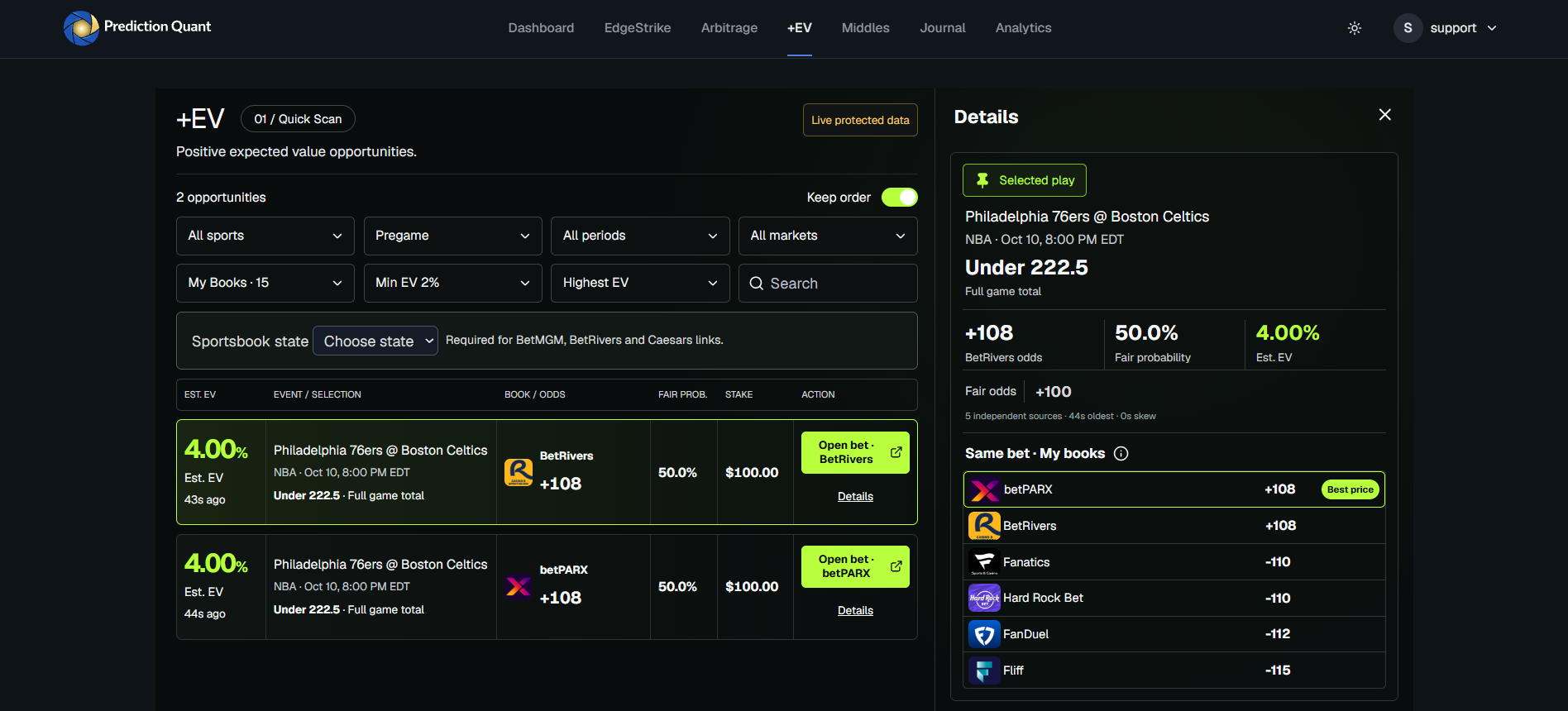The width and height of the screenshot is (1568, 711).
Task: Click the Prediction Quant logo icon
Action: [81, 28]
